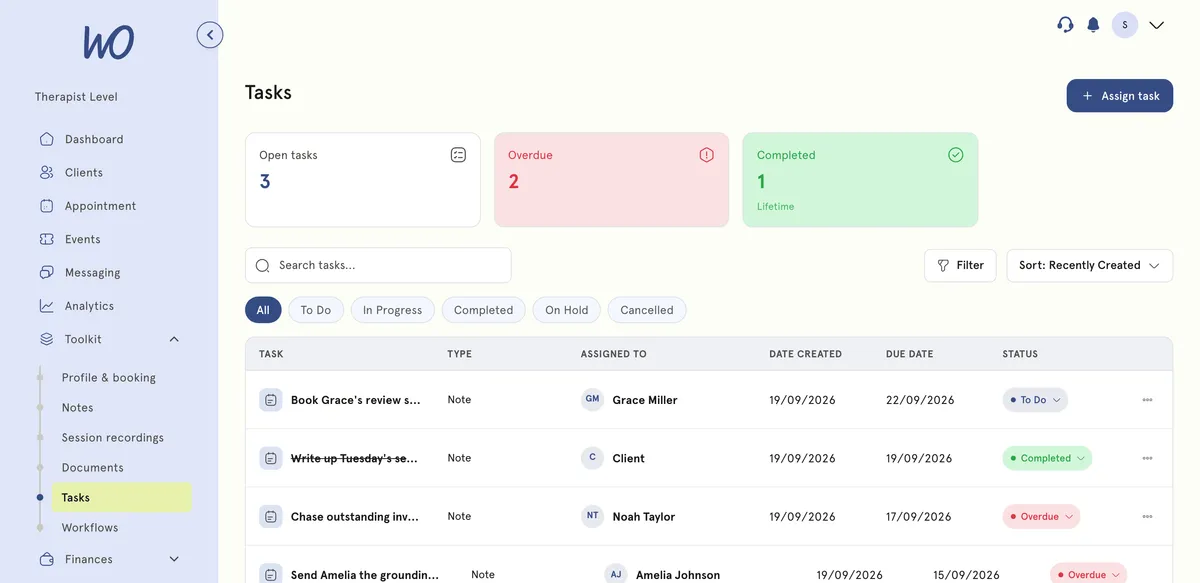
Task: Click the Events ticket icon
Action: tap(47, 239)
